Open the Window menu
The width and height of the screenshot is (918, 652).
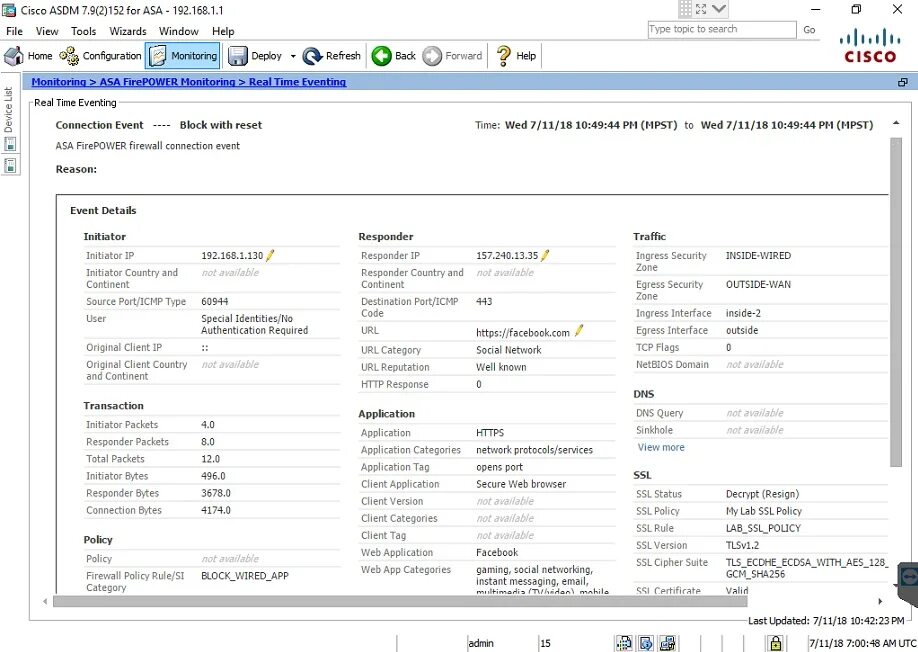point(179,31)
